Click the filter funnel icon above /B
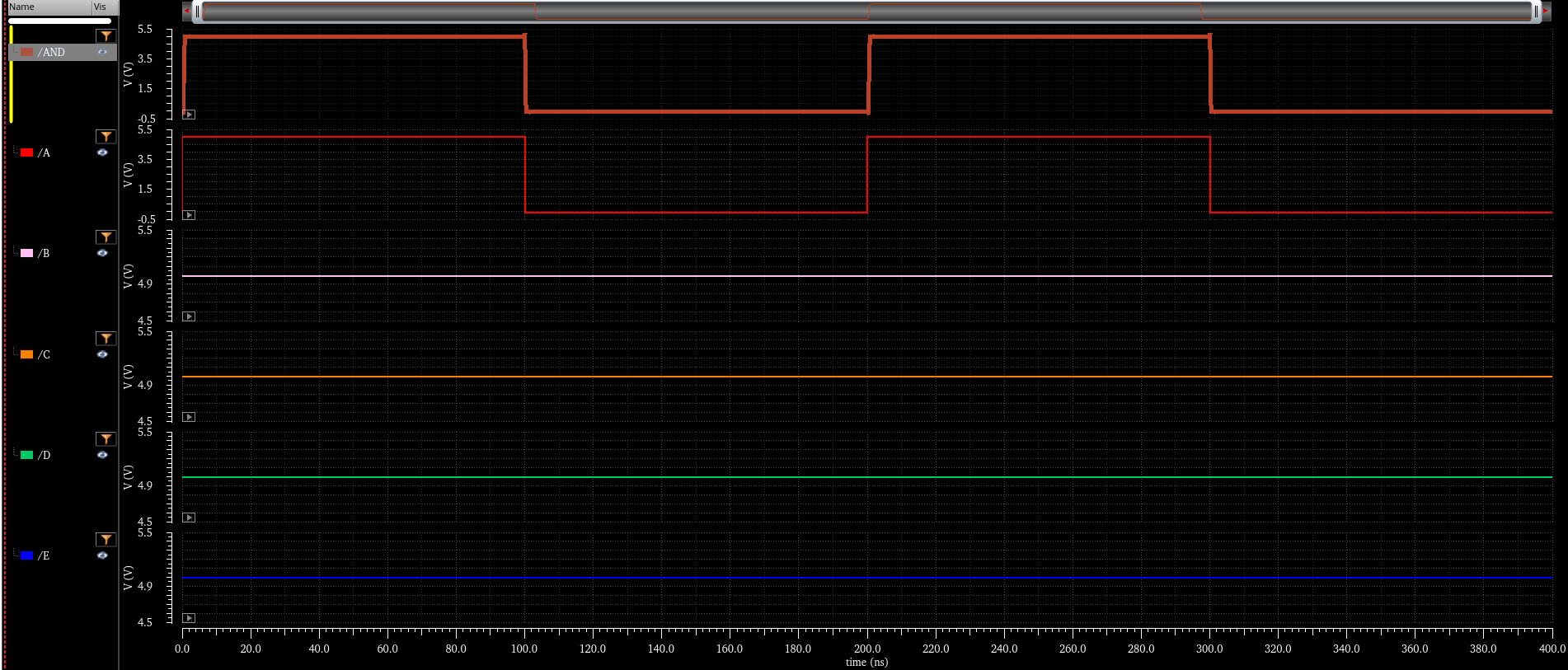The height and width of the screenshot is (670, 1568). pos(106,237)
